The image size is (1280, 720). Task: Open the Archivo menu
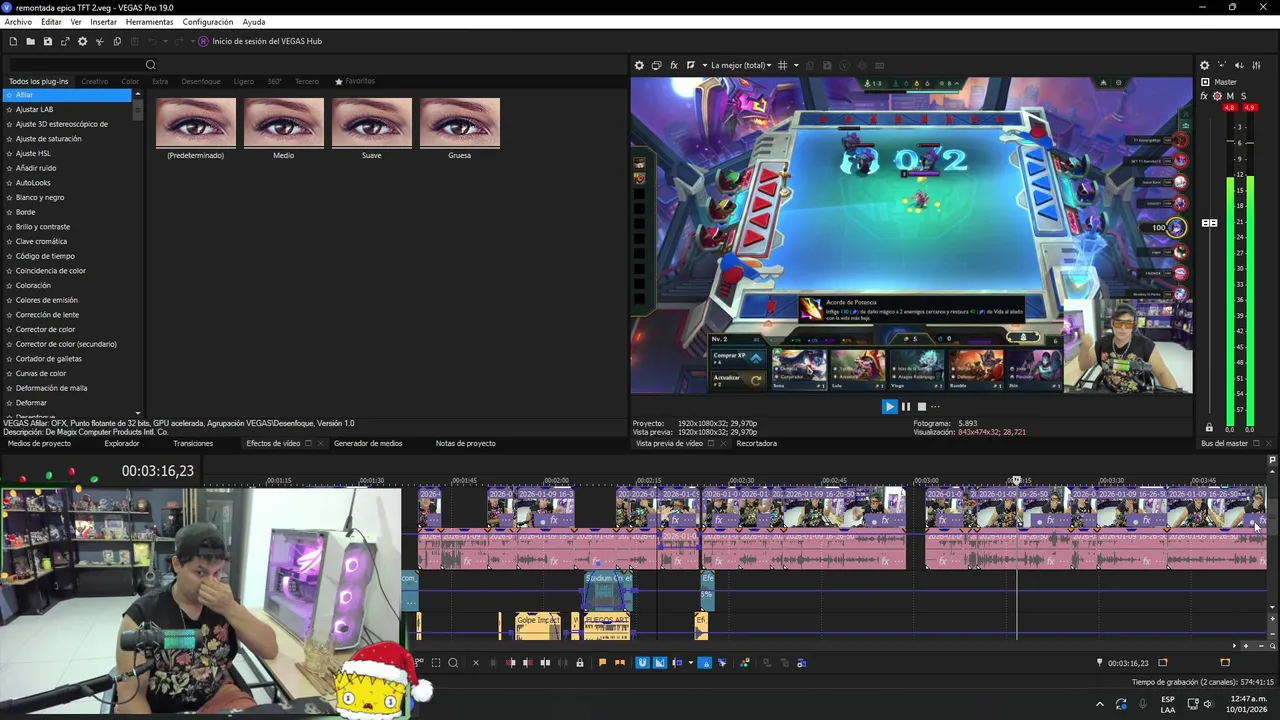click(x=18, y=22)
